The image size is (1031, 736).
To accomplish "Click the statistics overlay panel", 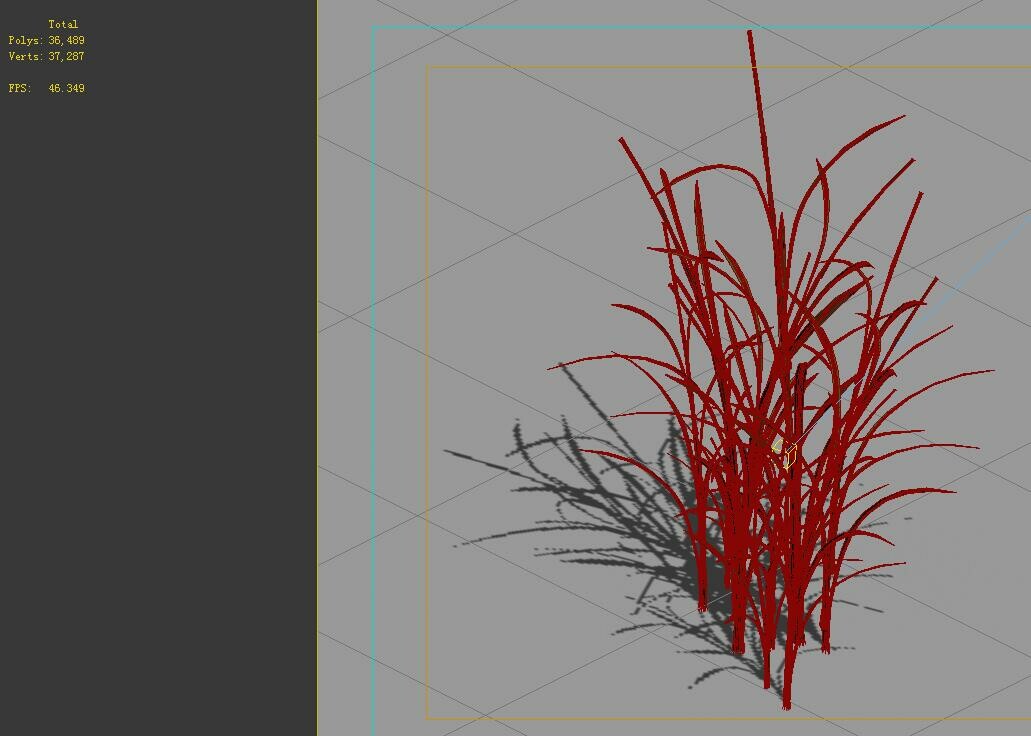I will pyautogui.click(x=50, y=55).
